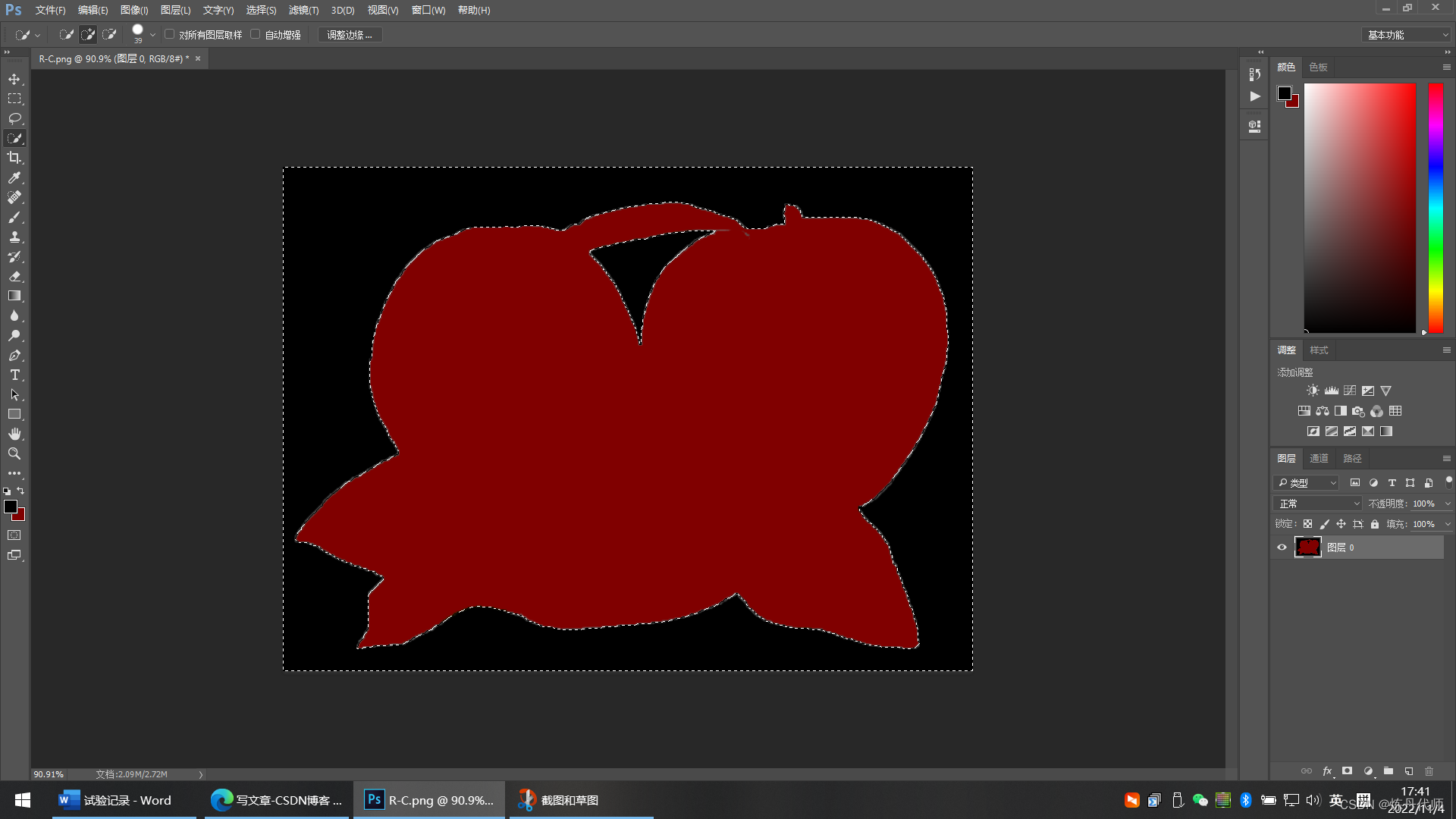Expand the 填充 fill dropdown arrow
This screenshot has width=1456, height=819.
coord(1448,524)
